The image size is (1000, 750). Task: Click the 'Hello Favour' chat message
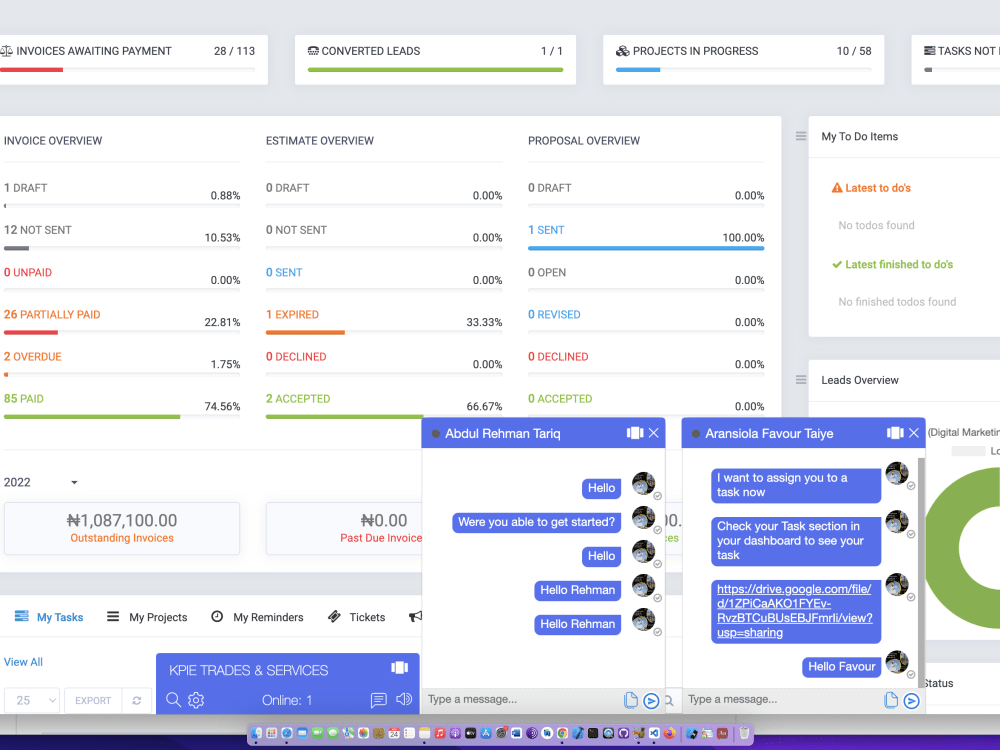click(x=841, y=666)
